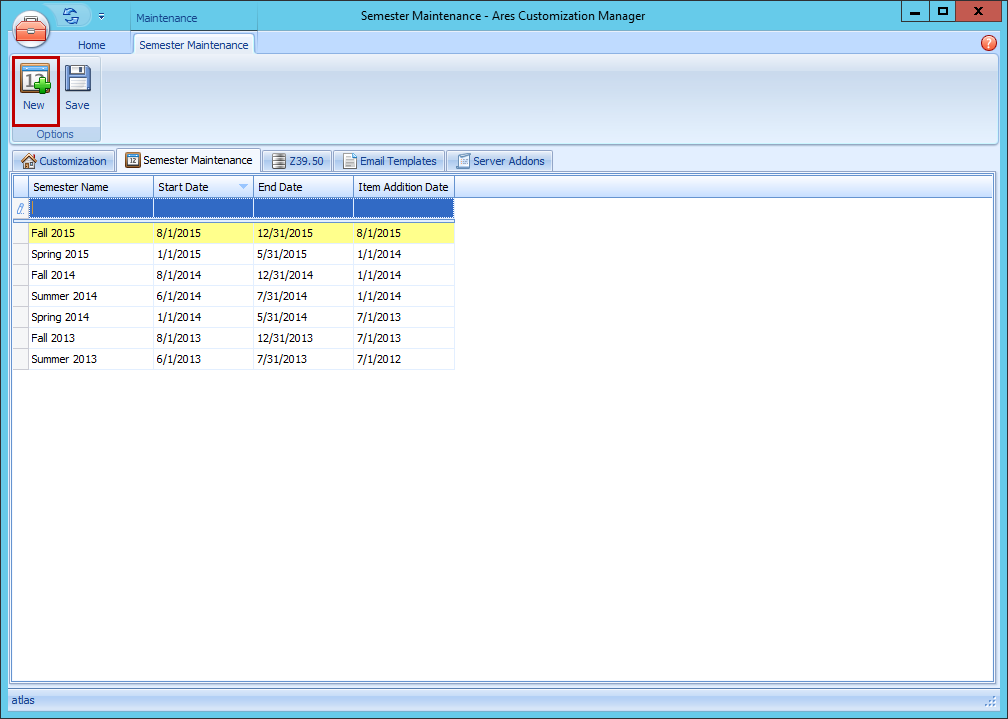Expand the quick access toolbar customize arrow
Screen dimensions: 1008x719
[x=101, y=16]
